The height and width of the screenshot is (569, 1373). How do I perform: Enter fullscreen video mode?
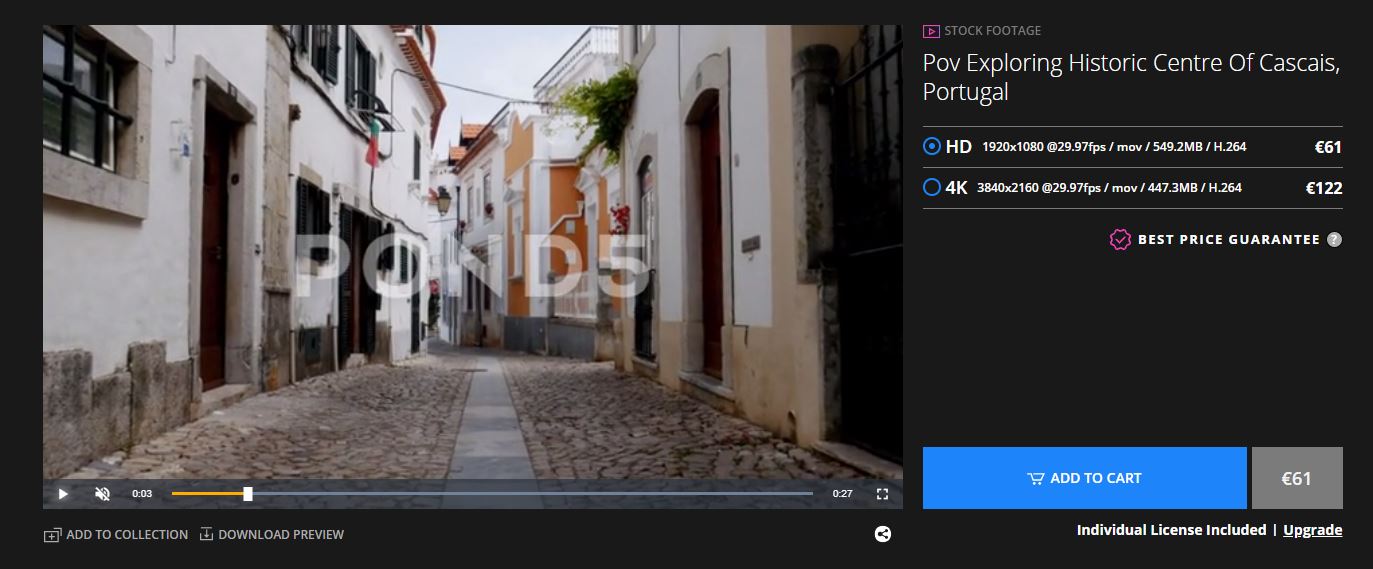tap(882, 494)
